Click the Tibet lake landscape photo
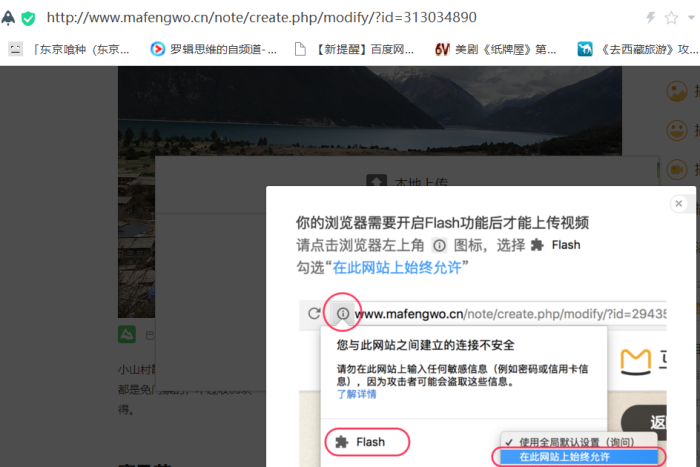Screen dimensions: 700x467 [370, 111]
